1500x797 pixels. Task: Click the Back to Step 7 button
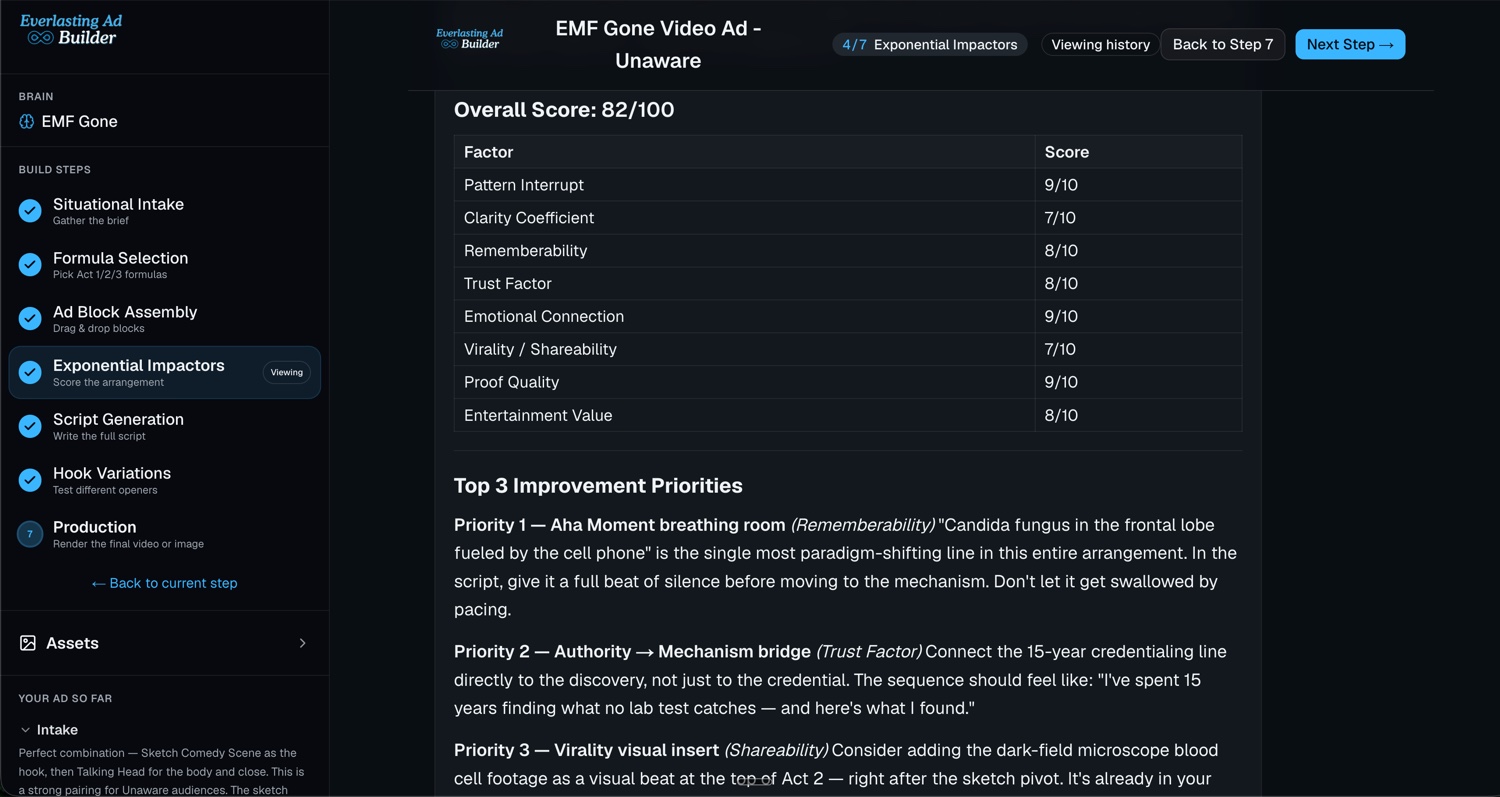click(1222, 44)
